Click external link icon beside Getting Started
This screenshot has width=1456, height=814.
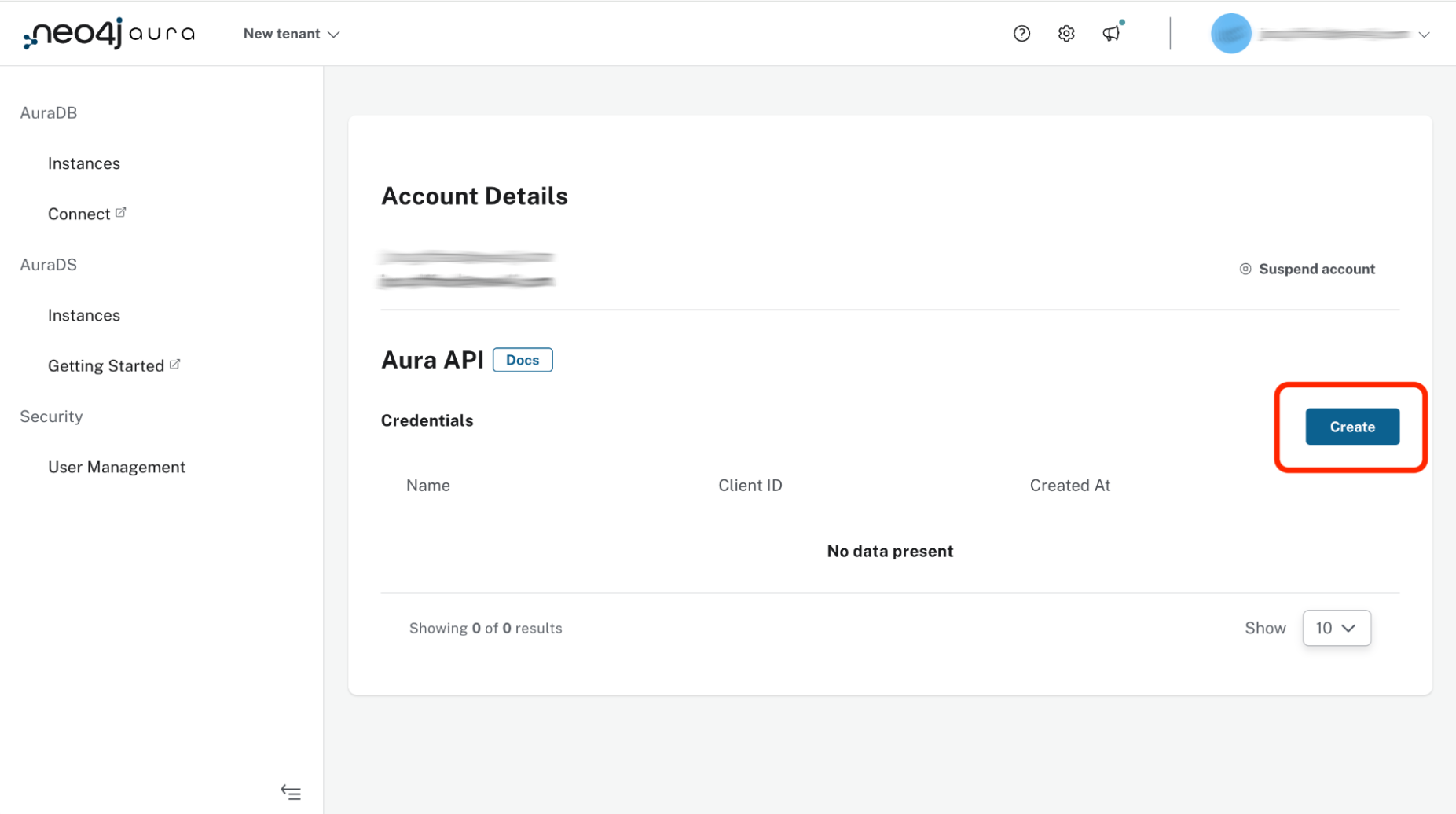pyautogui.click(x=175, y=364)
